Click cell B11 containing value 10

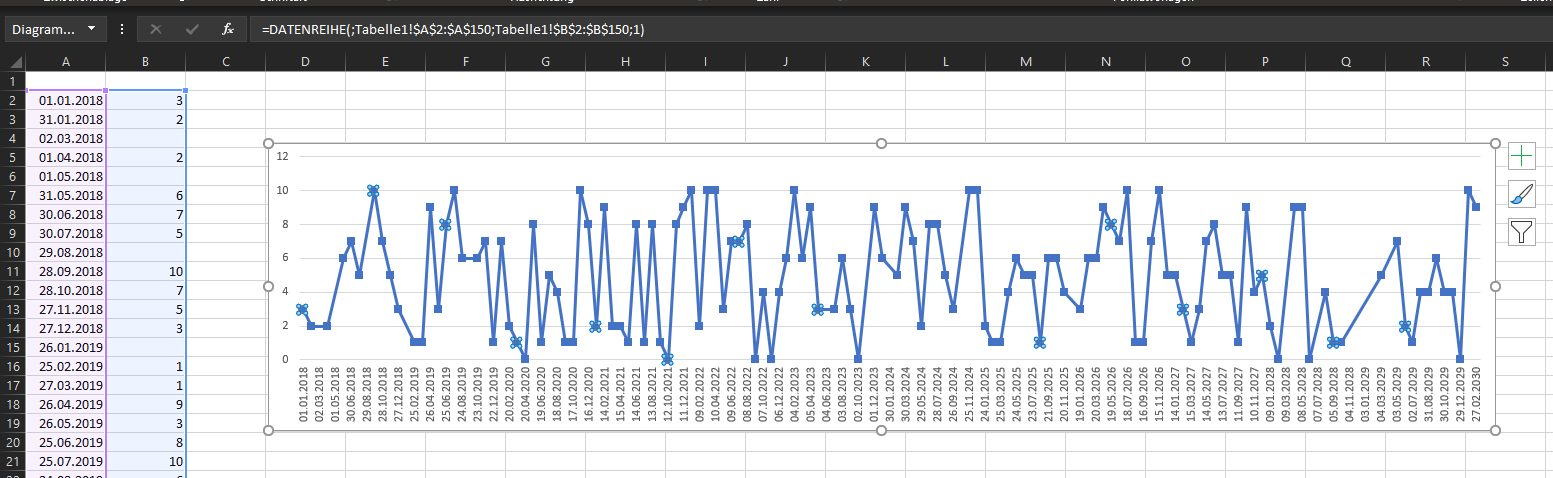[146, 271]
